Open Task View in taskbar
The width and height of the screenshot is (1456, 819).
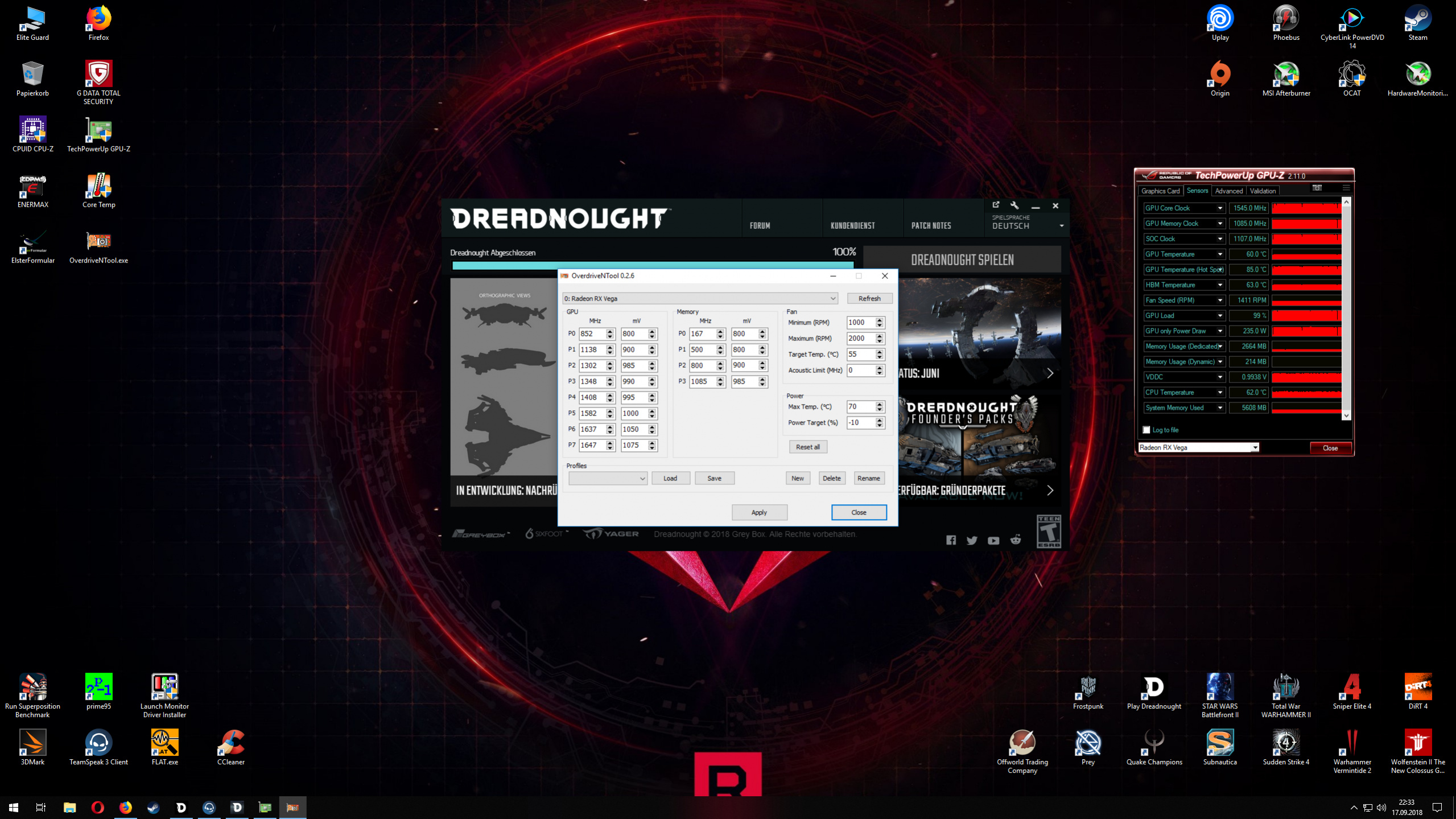tap(41, 807)
